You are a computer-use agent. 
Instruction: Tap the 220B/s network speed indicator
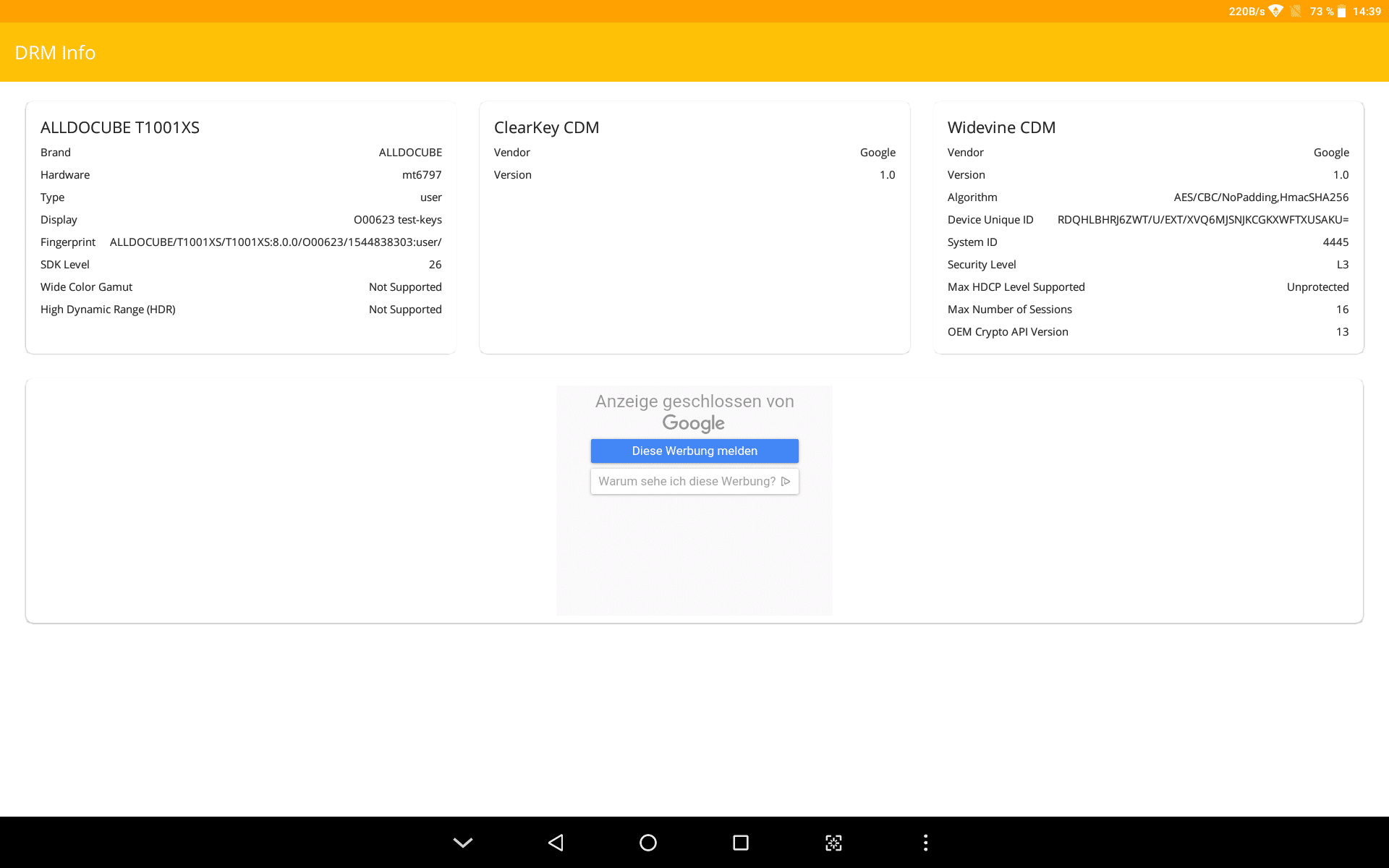coord(1246,12)
